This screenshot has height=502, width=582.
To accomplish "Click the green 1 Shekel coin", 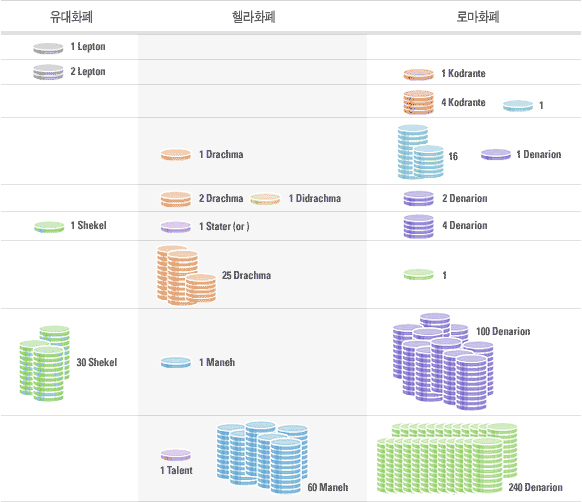I will click(x=49, y=227).
